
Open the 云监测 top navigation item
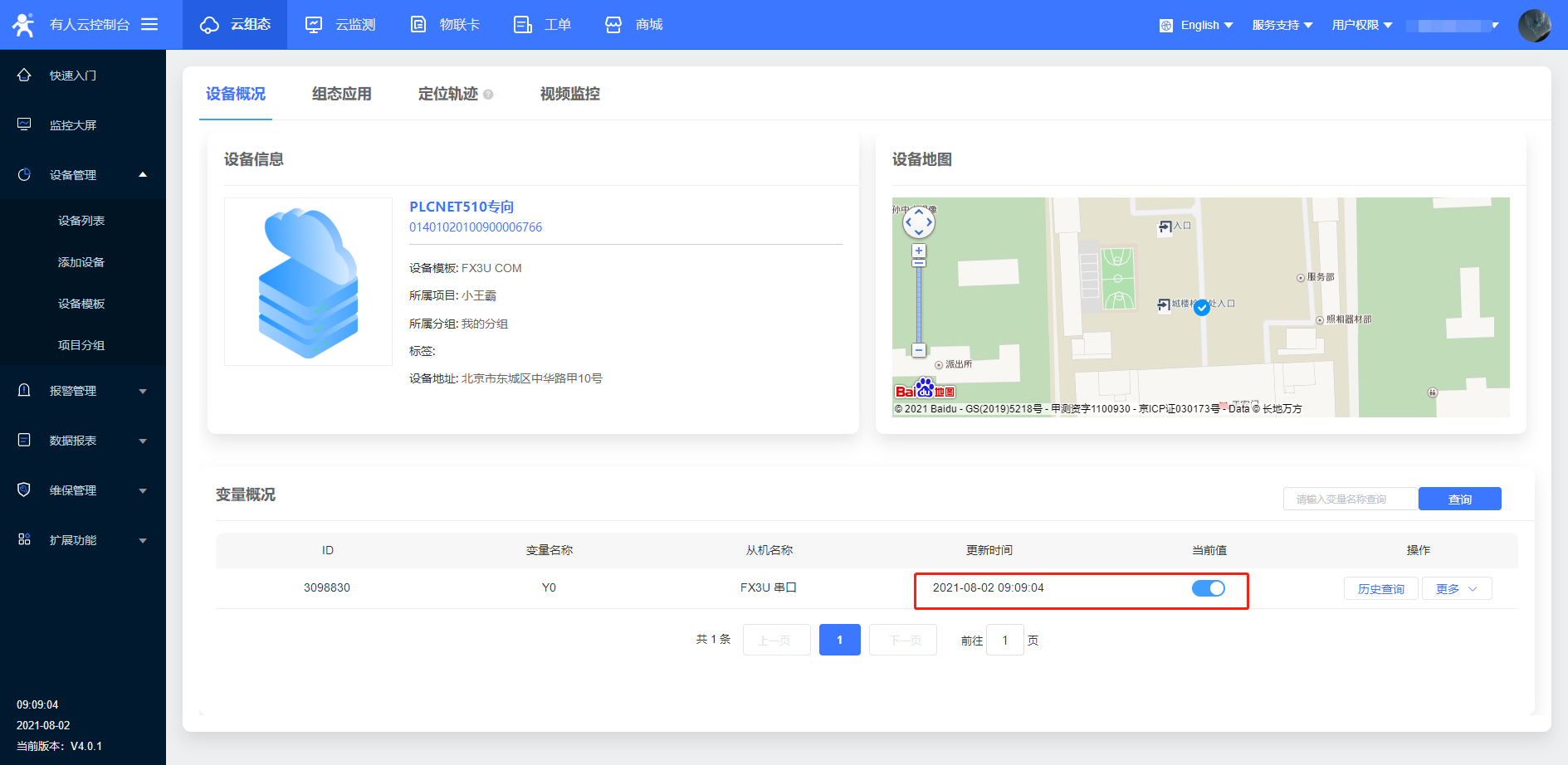(x=340, y=25)
